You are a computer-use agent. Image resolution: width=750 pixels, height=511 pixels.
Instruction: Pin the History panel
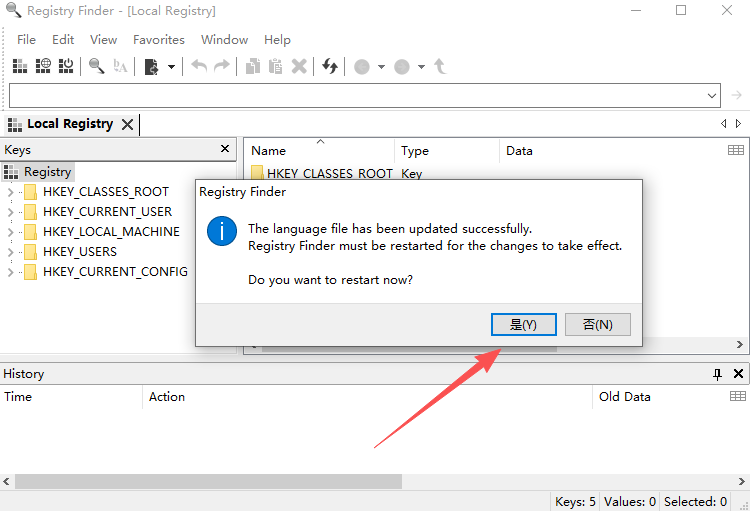(x=717, y=374)
